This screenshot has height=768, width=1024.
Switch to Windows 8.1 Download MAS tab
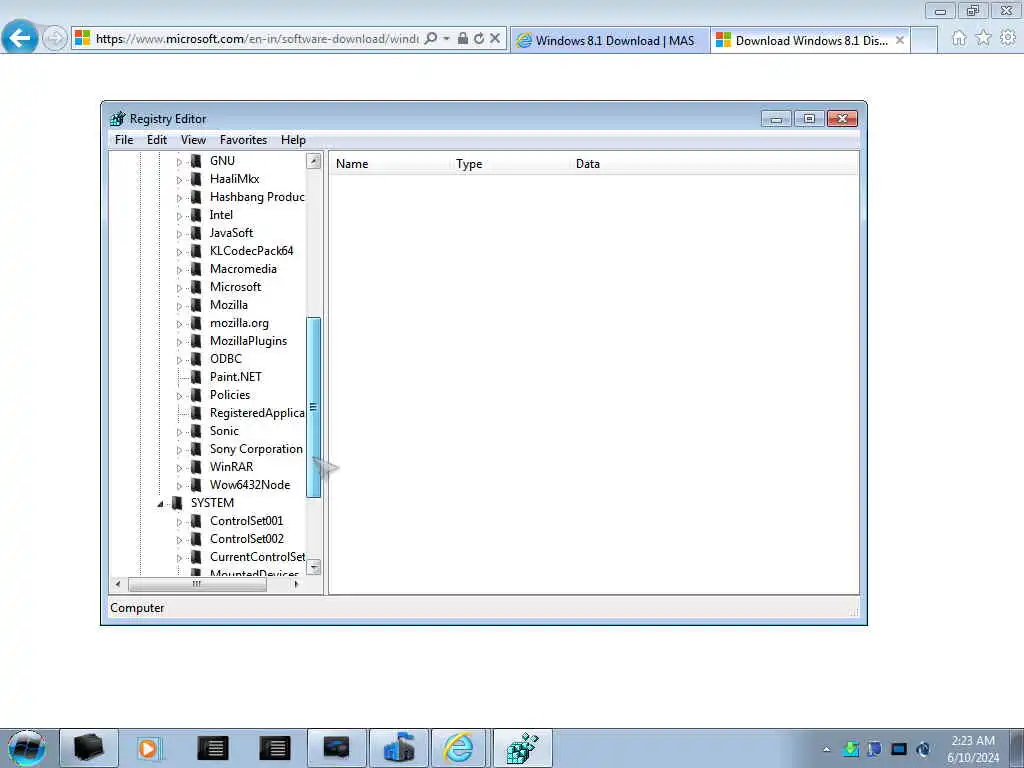tap(610, 40)
